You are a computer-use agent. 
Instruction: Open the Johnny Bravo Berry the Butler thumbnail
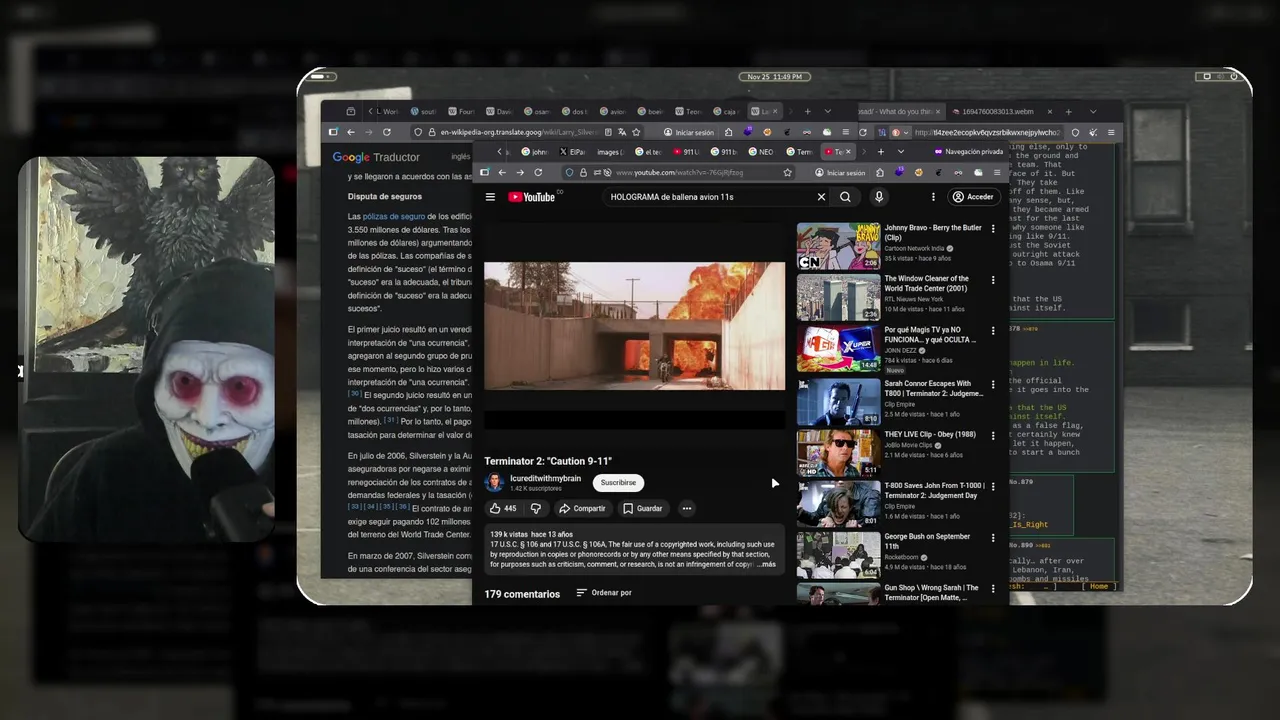(838, 246)
